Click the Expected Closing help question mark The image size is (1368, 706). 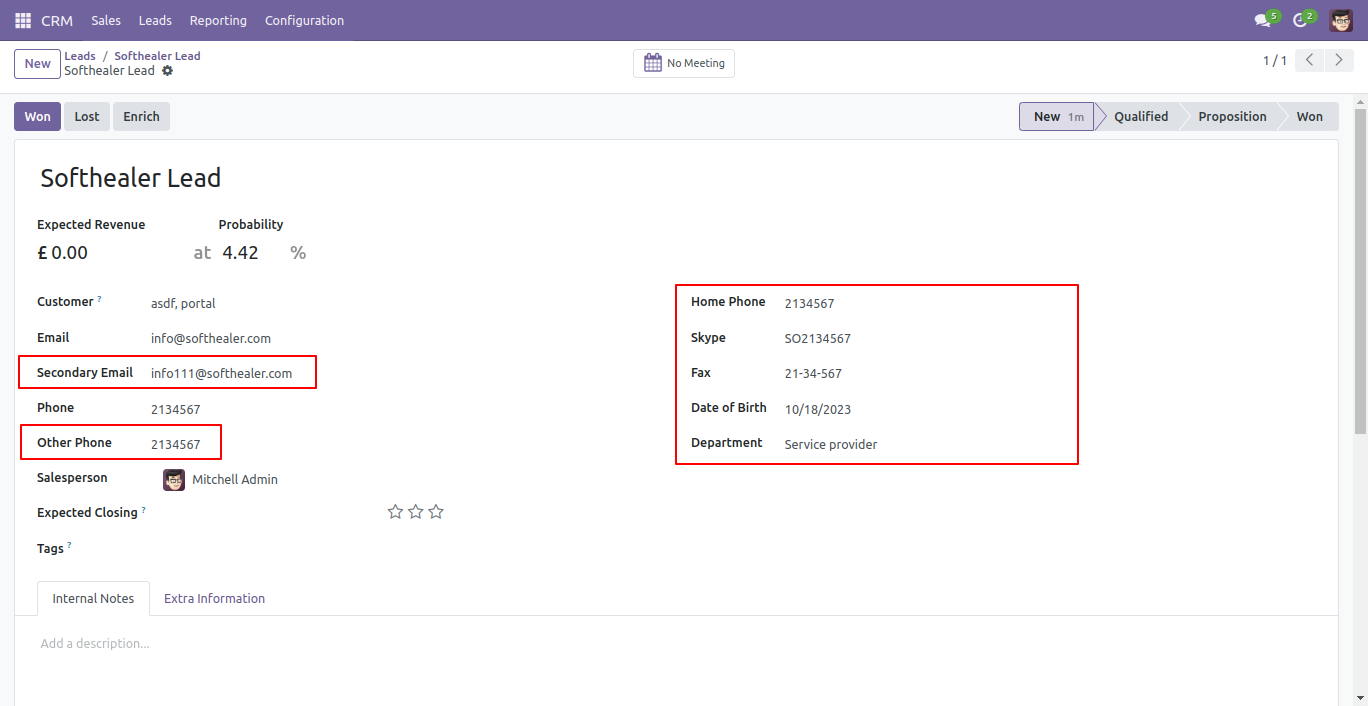143,509
